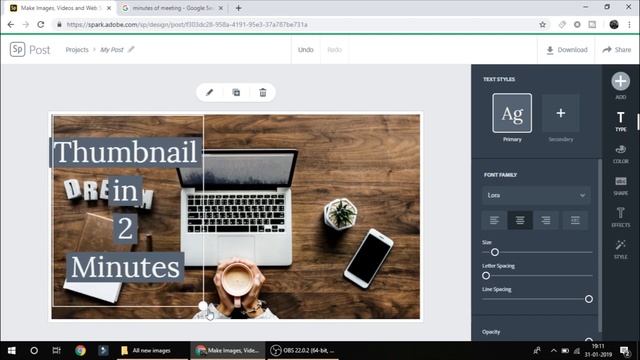Switch to Make Images browser tab

59,8
